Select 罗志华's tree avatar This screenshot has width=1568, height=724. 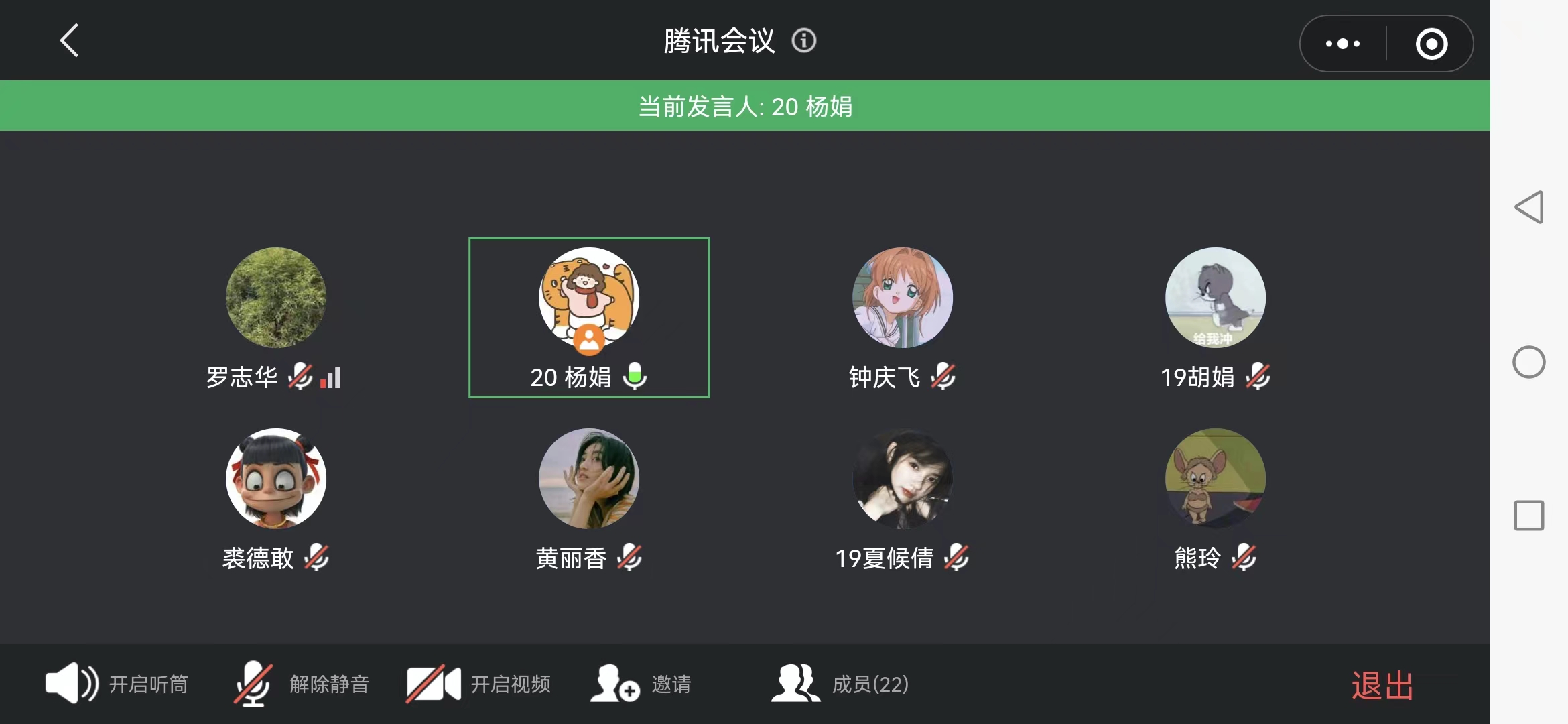pos(276,298)
